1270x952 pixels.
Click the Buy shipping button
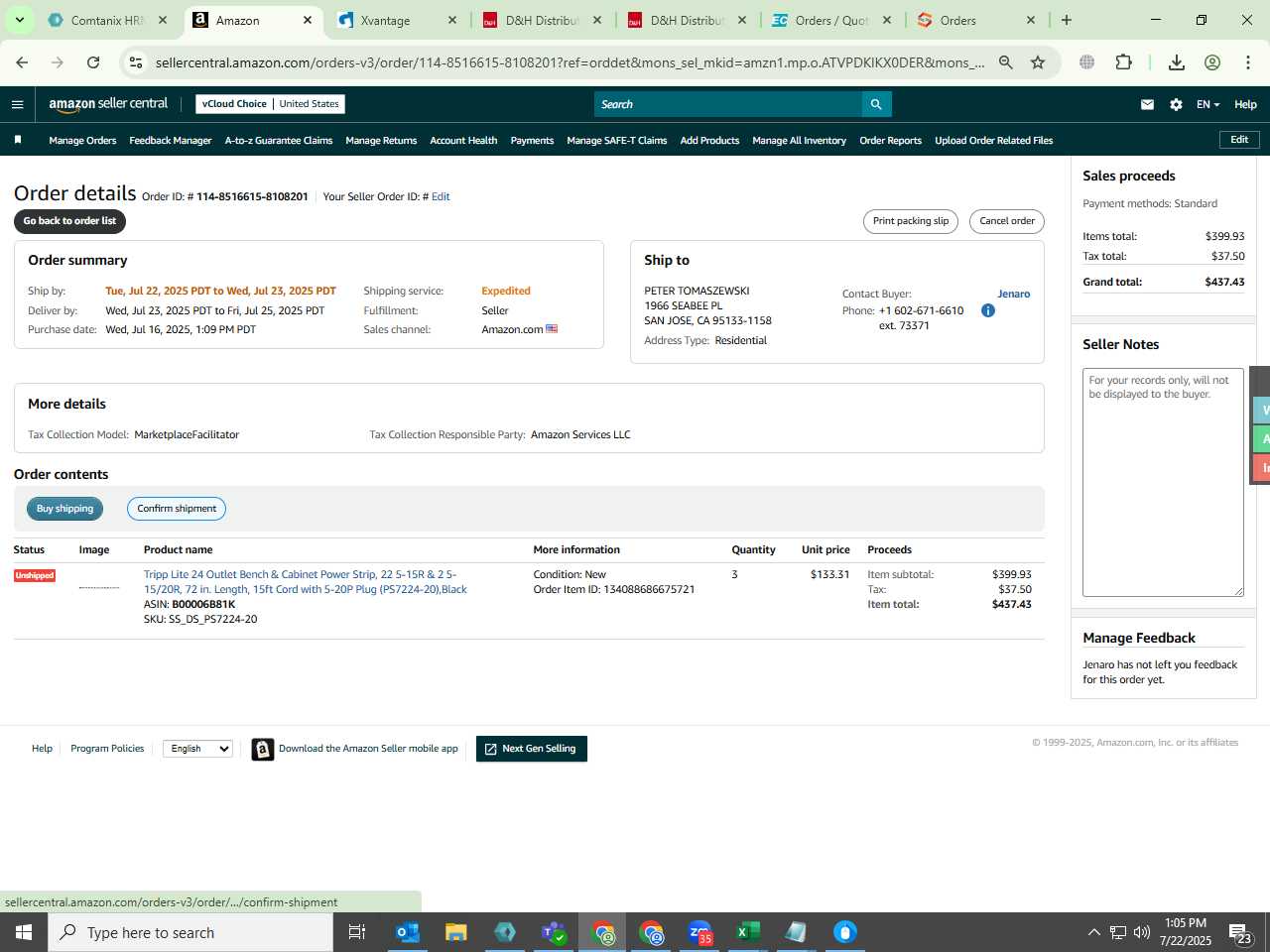[64, 509]
